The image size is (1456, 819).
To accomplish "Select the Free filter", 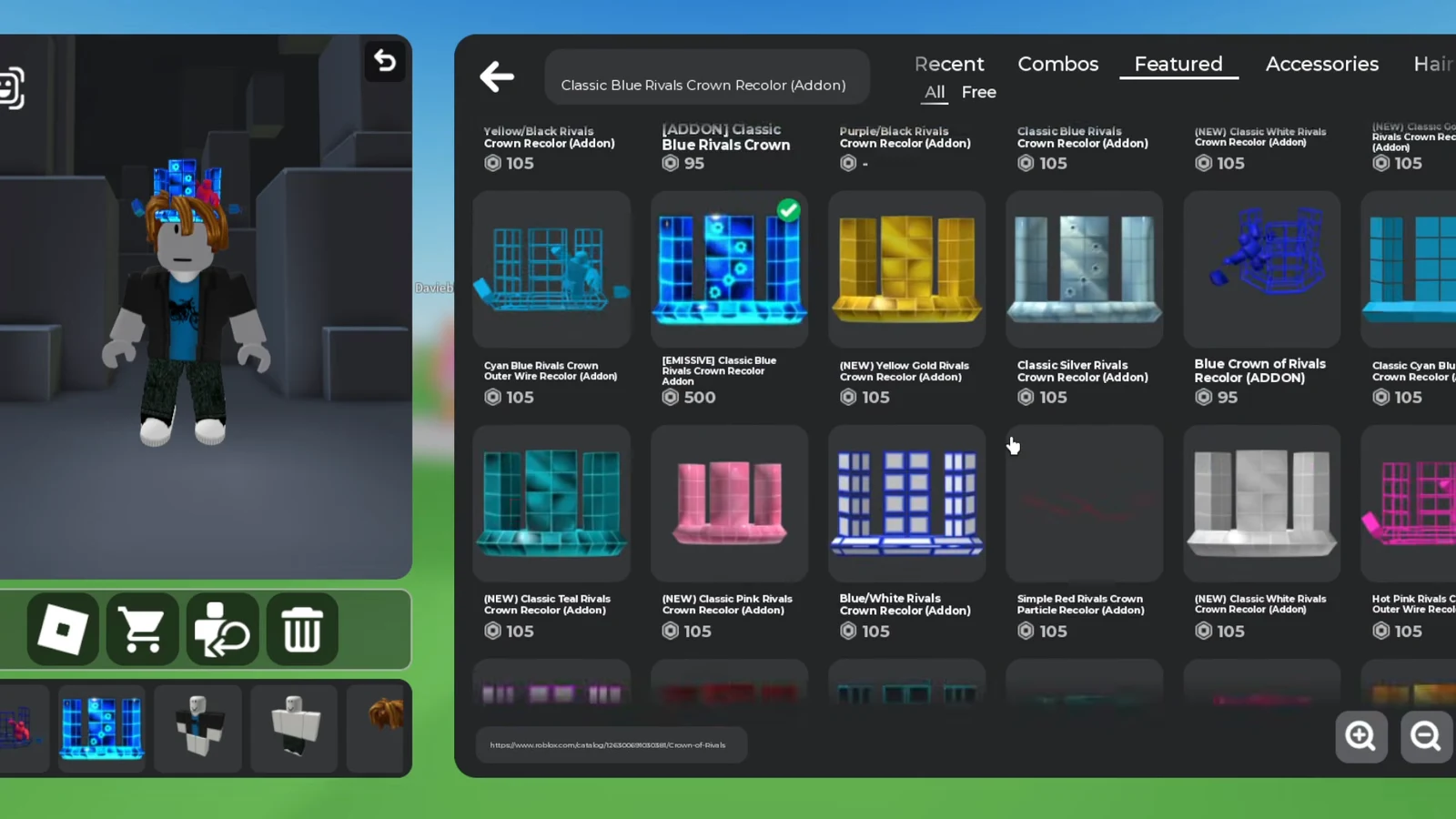I will tap(978, 92).
